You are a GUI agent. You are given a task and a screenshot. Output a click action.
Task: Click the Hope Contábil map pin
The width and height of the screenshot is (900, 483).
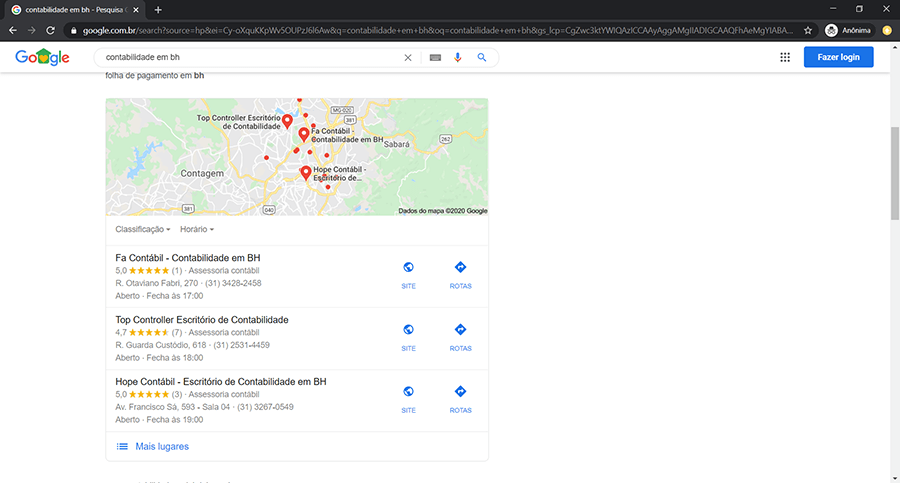pyautogui.click(x=306, y=173)
